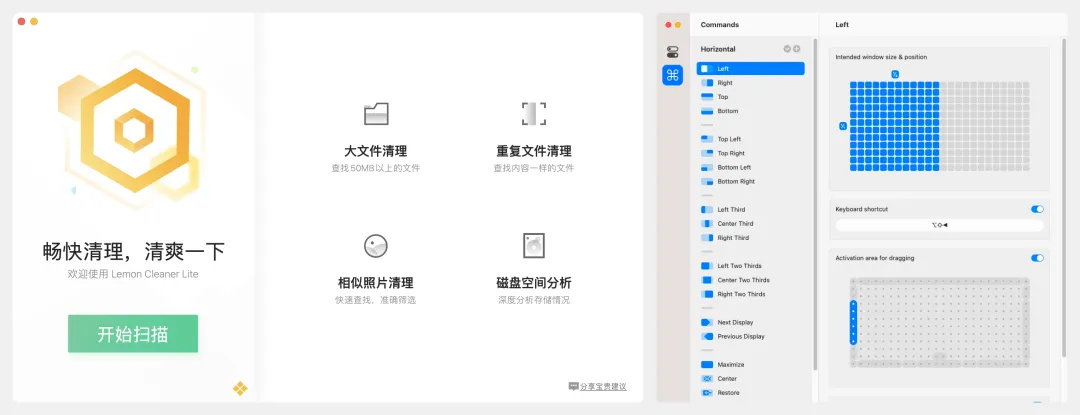Select the Top command icon

707,97
